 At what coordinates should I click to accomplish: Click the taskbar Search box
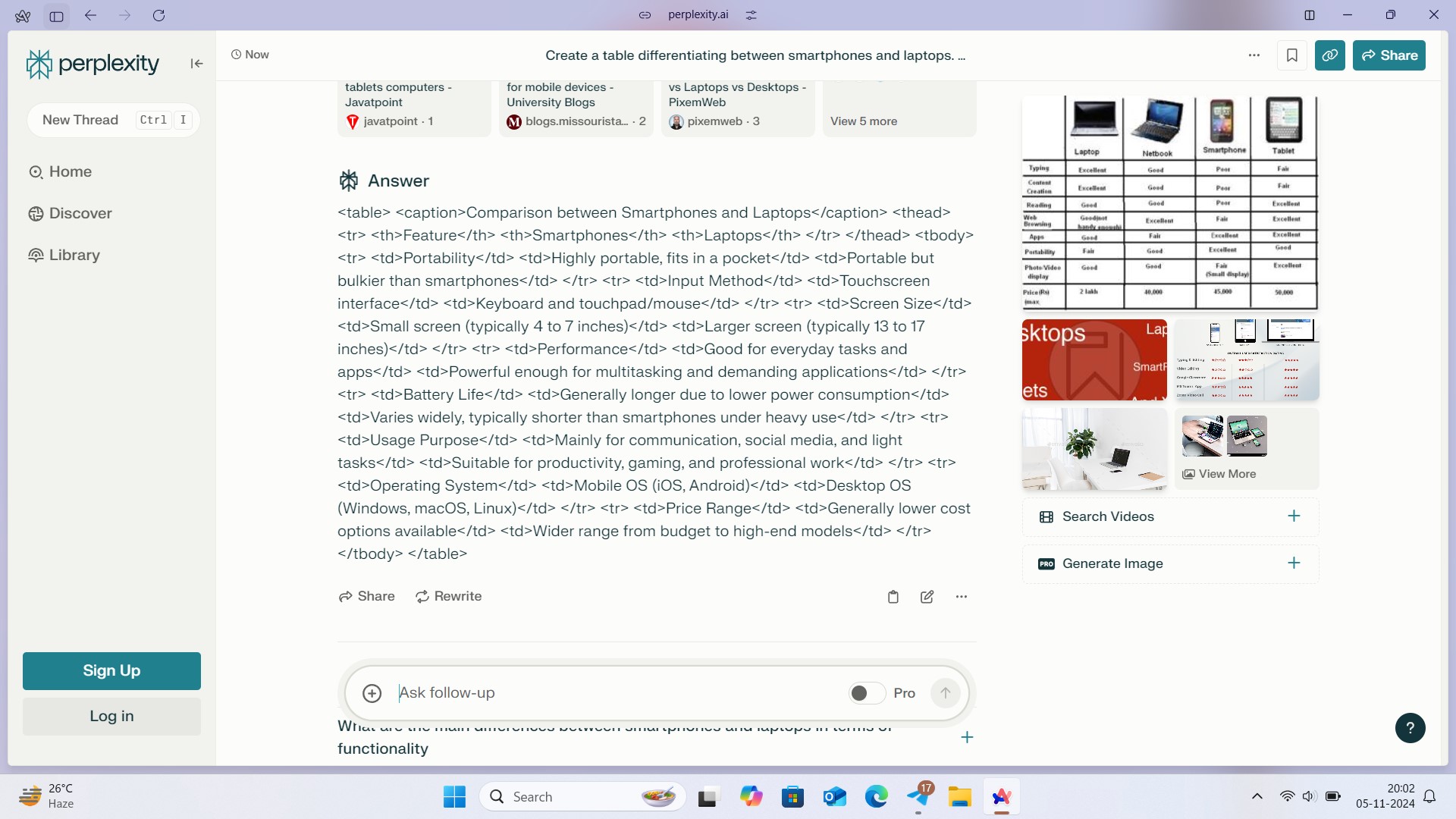click(582, 797)
